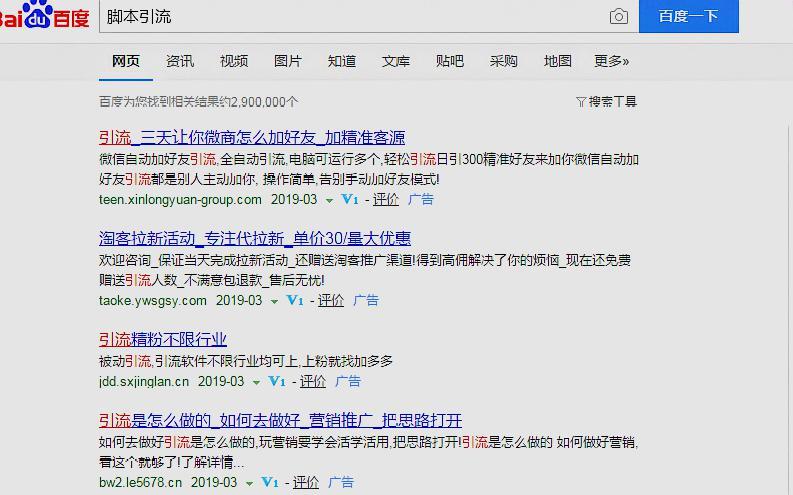The width and height of the screenshot is (793, 495).
Task: Click the teen.xinlongyuan-group.com URL
Action: (180, 200)
